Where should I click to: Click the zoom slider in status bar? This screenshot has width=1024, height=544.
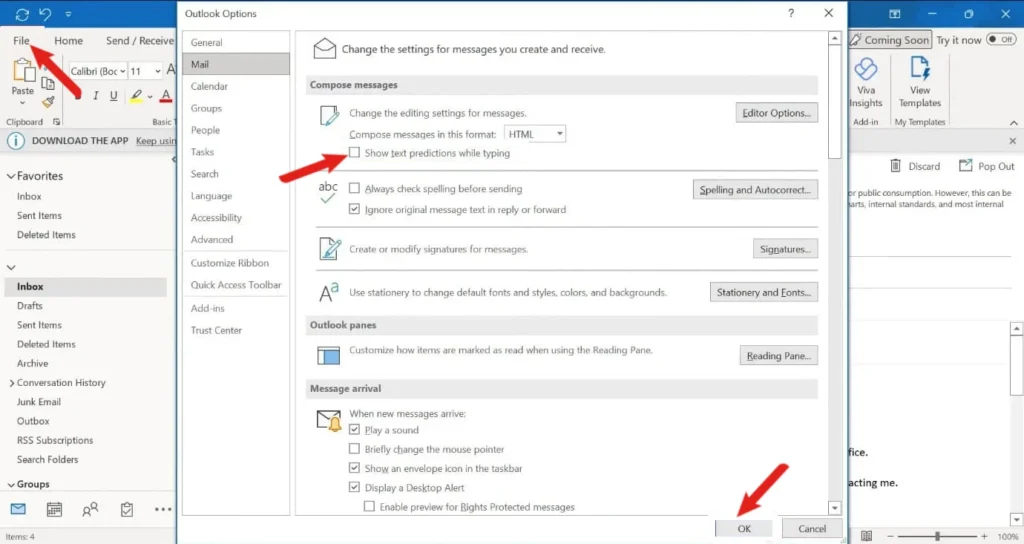[x=938, y=537]
